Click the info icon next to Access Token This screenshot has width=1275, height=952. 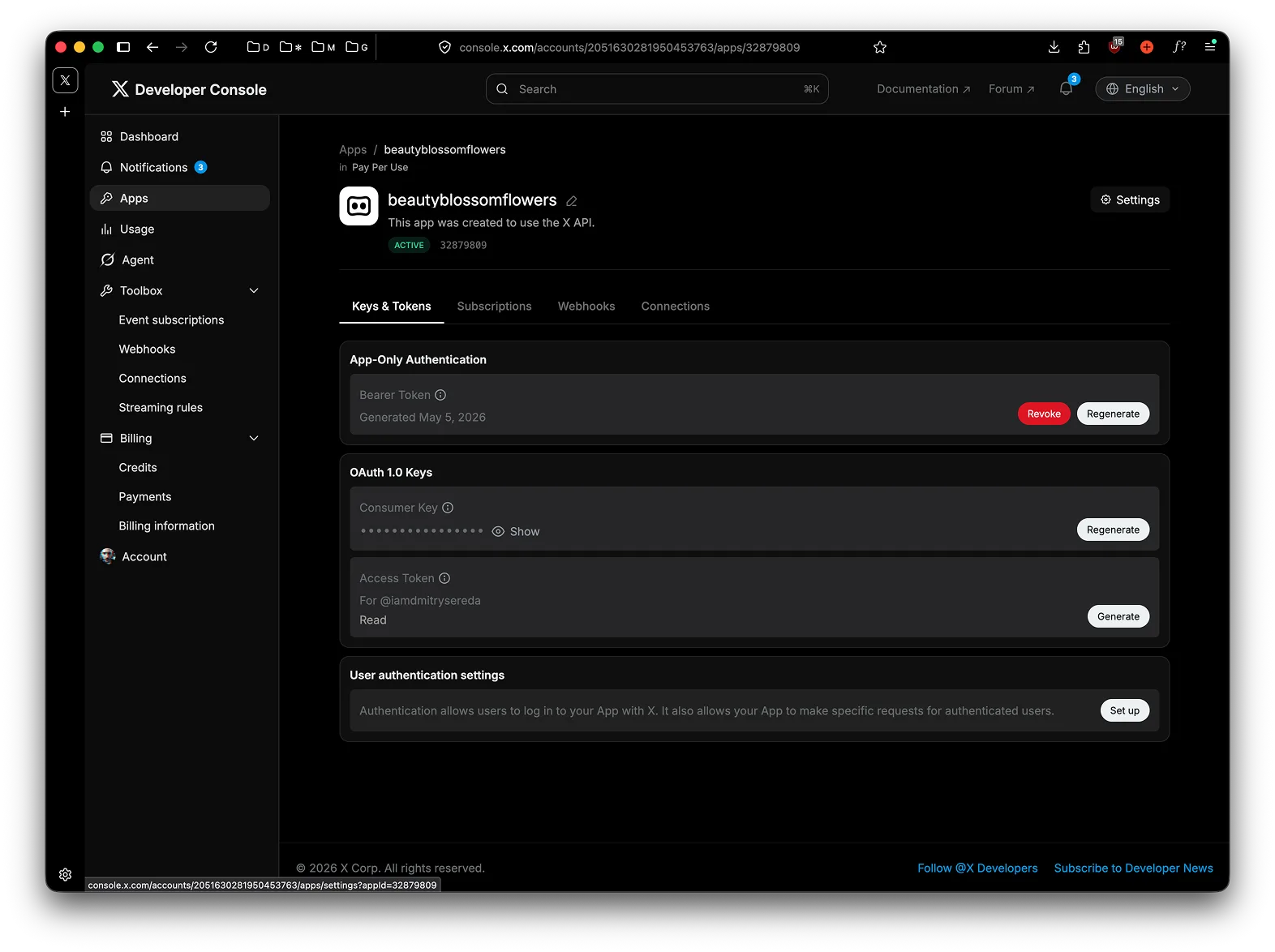[444, 578]
